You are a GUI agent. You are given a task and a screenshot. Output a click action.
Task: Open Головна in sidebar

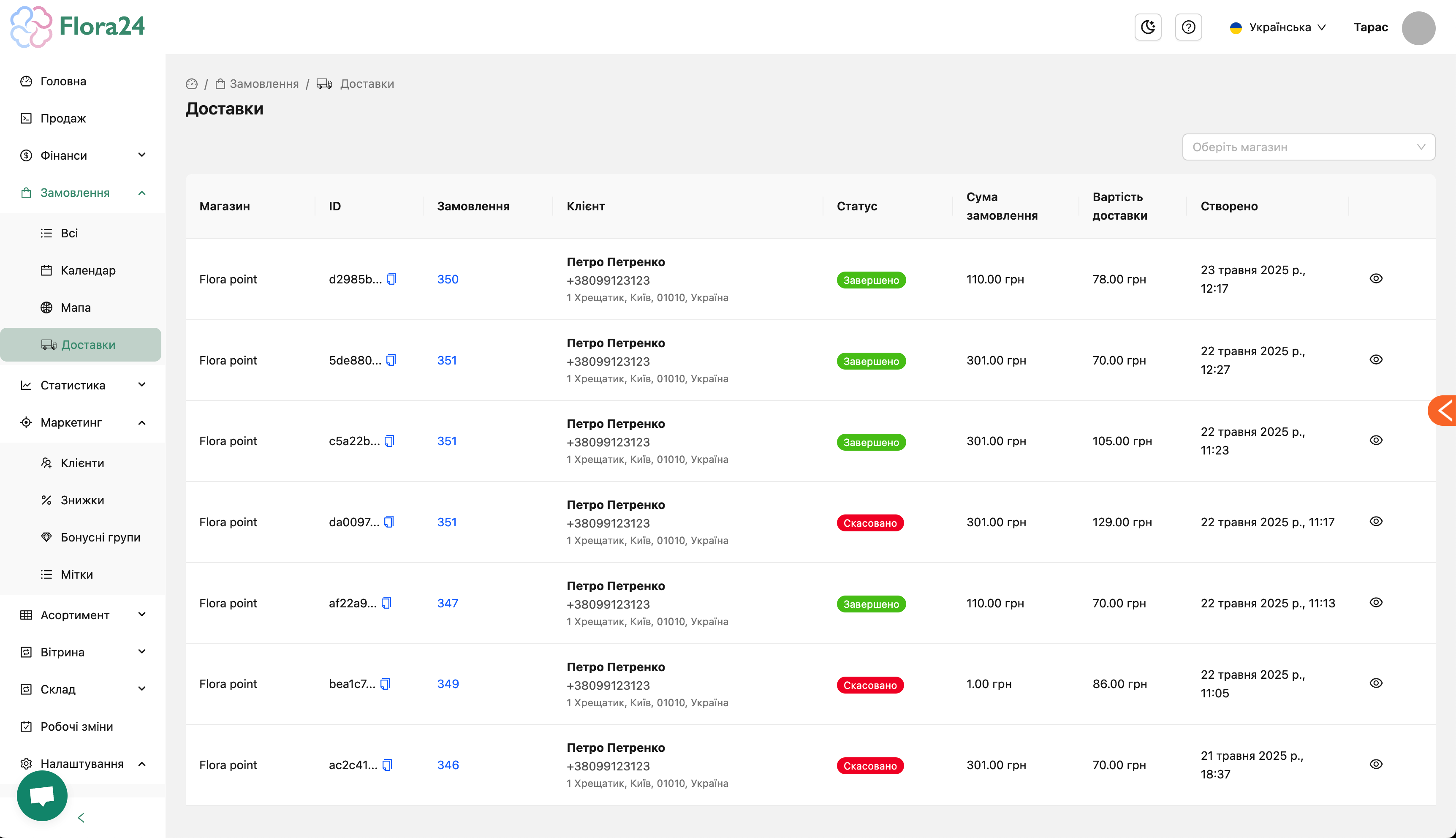[62, 81]
